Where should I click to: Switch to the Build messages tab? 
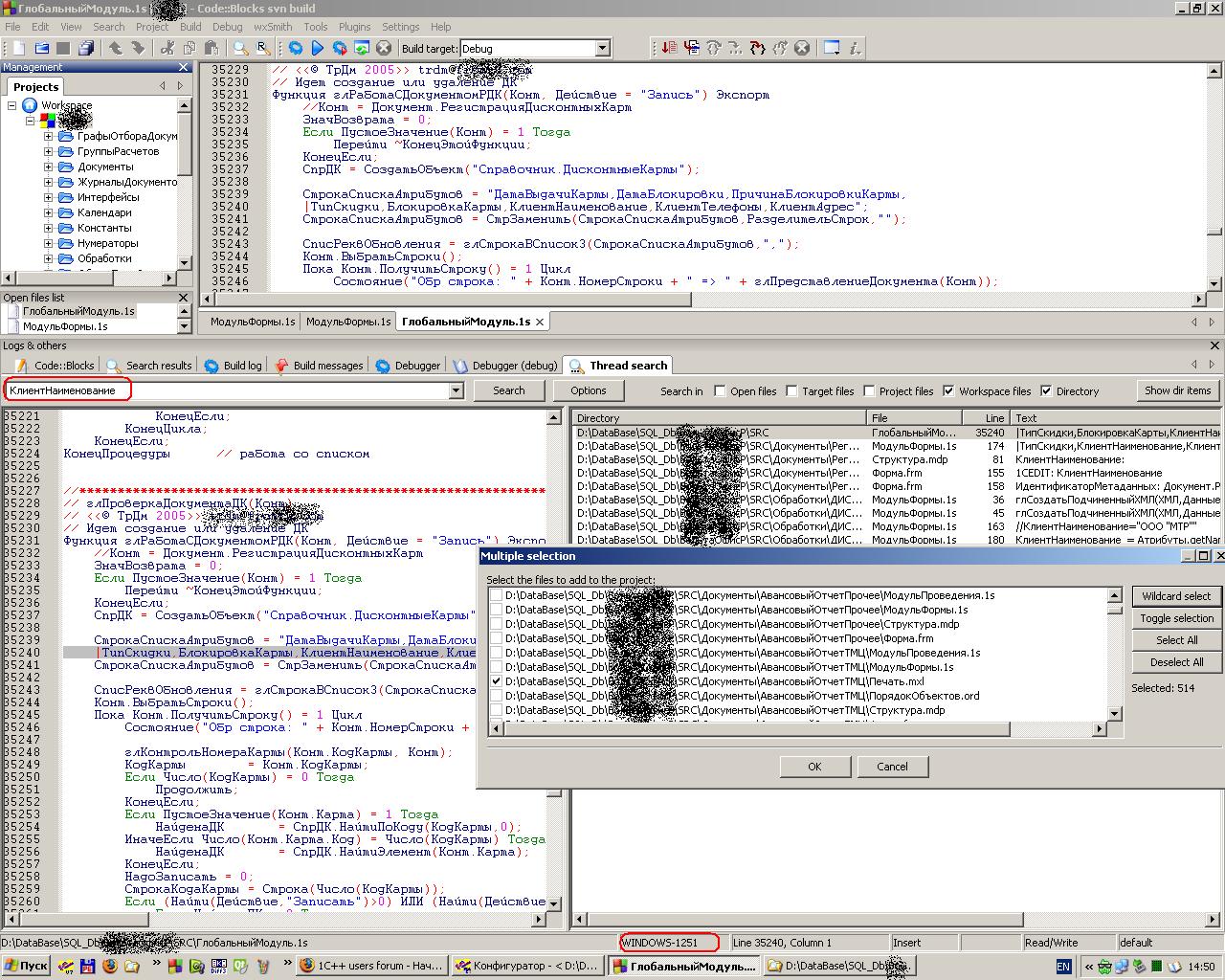pos(319,366)
